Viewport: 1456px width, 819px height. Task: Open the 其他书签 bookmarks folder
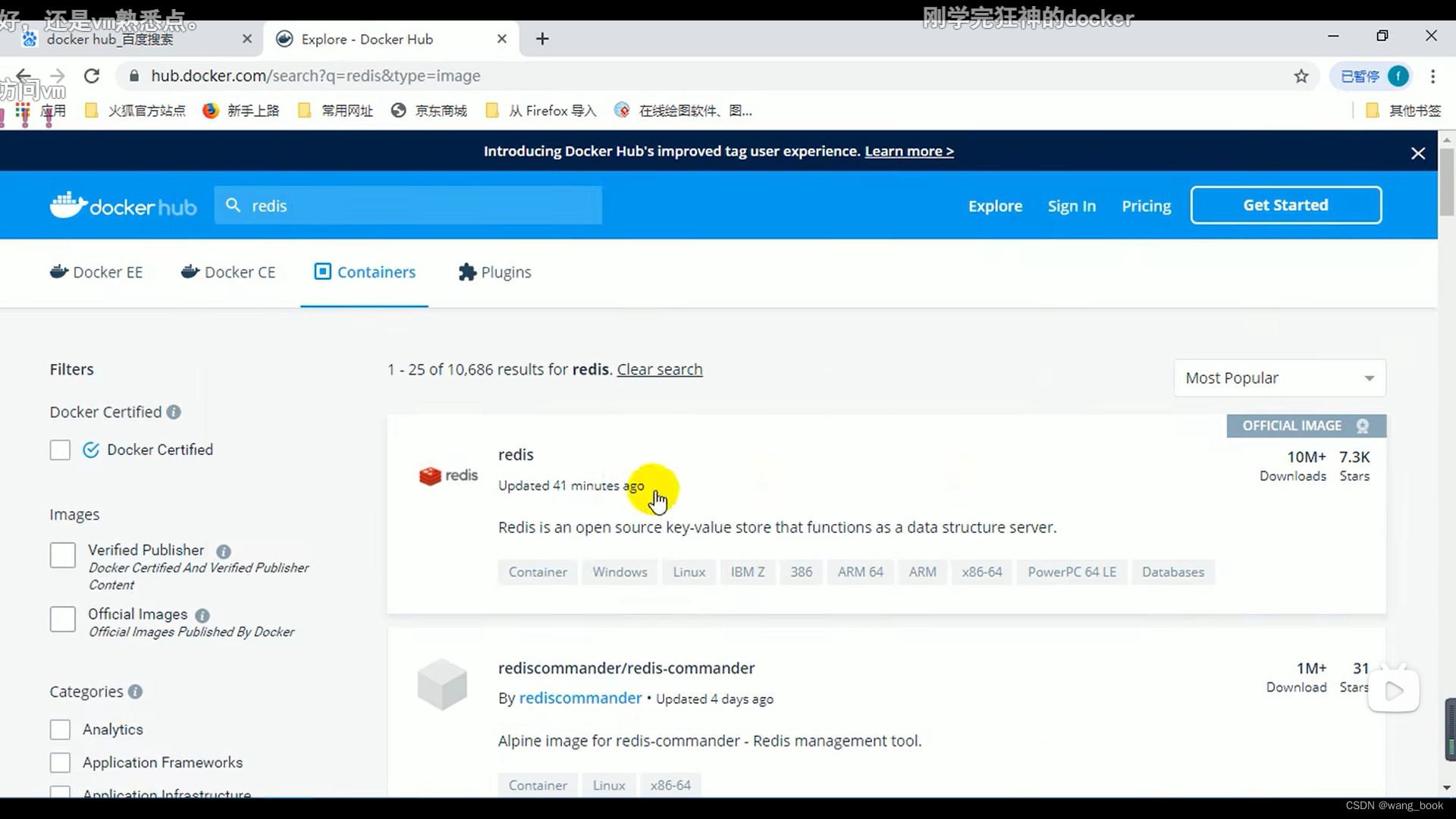click(1403, 111)
